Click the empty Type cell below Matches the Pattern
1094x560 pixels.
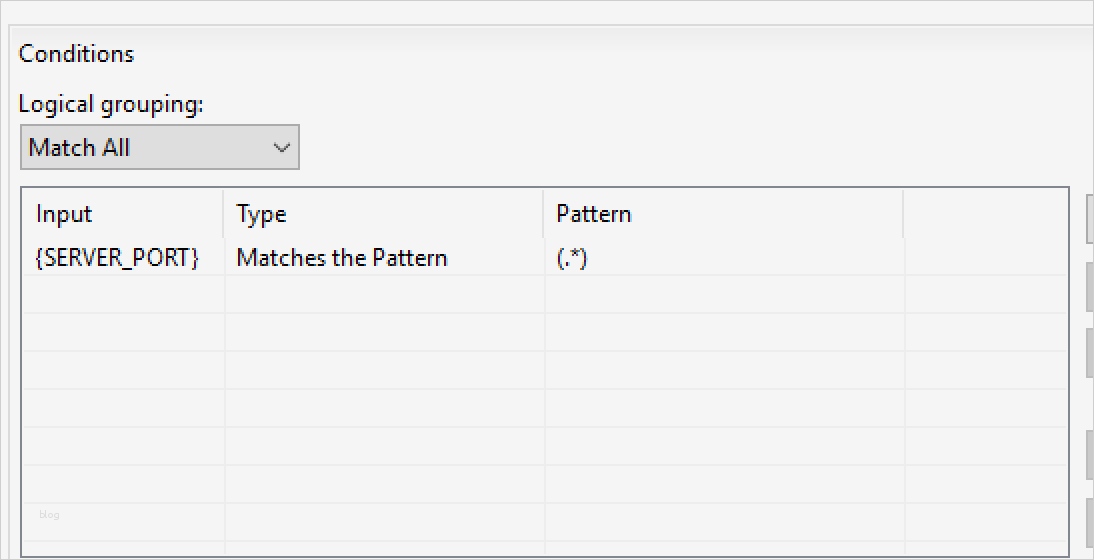384,295
